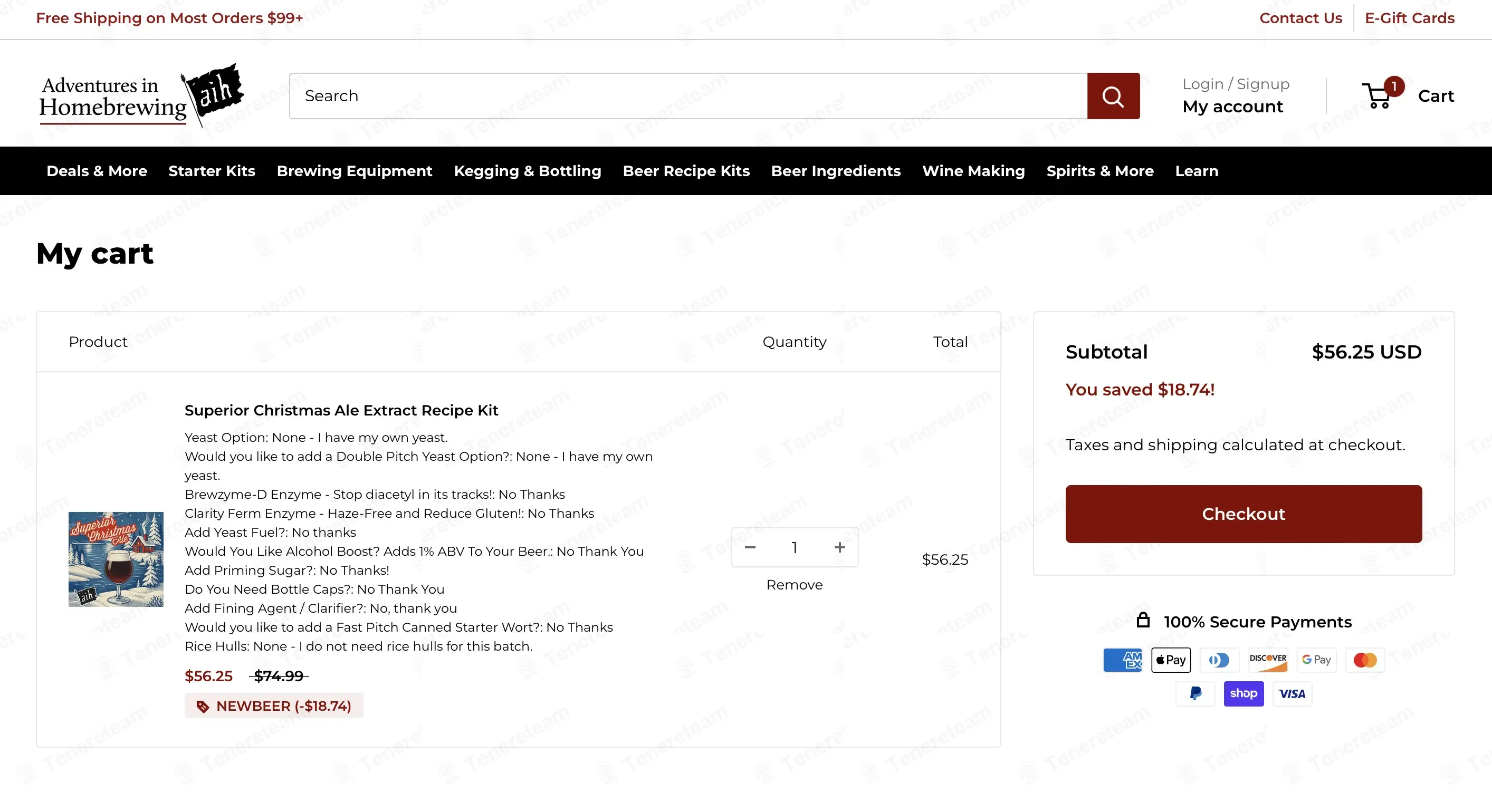The image size is (1492, 812).
Task: Click the 'You saved $18.74!' text
Action: (x=1140, y=390)
